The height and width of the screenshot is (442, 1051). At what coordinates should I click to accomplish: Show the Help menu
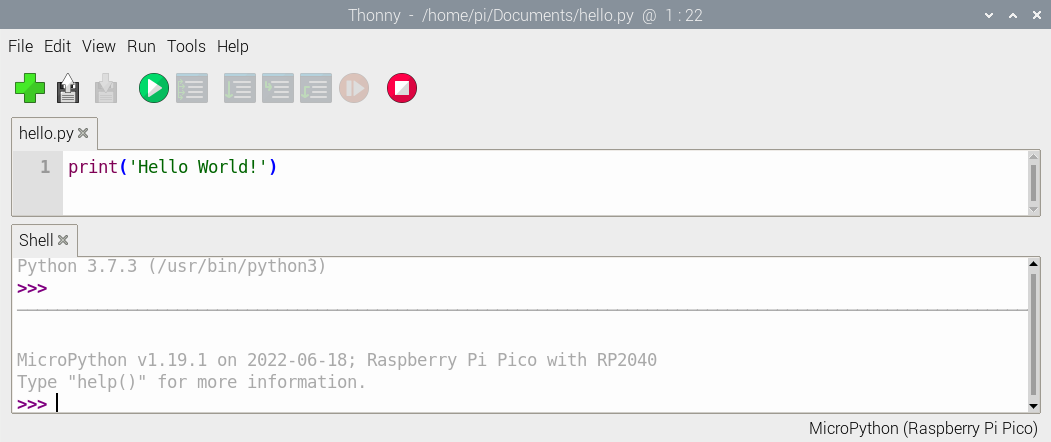coord(232,46)
